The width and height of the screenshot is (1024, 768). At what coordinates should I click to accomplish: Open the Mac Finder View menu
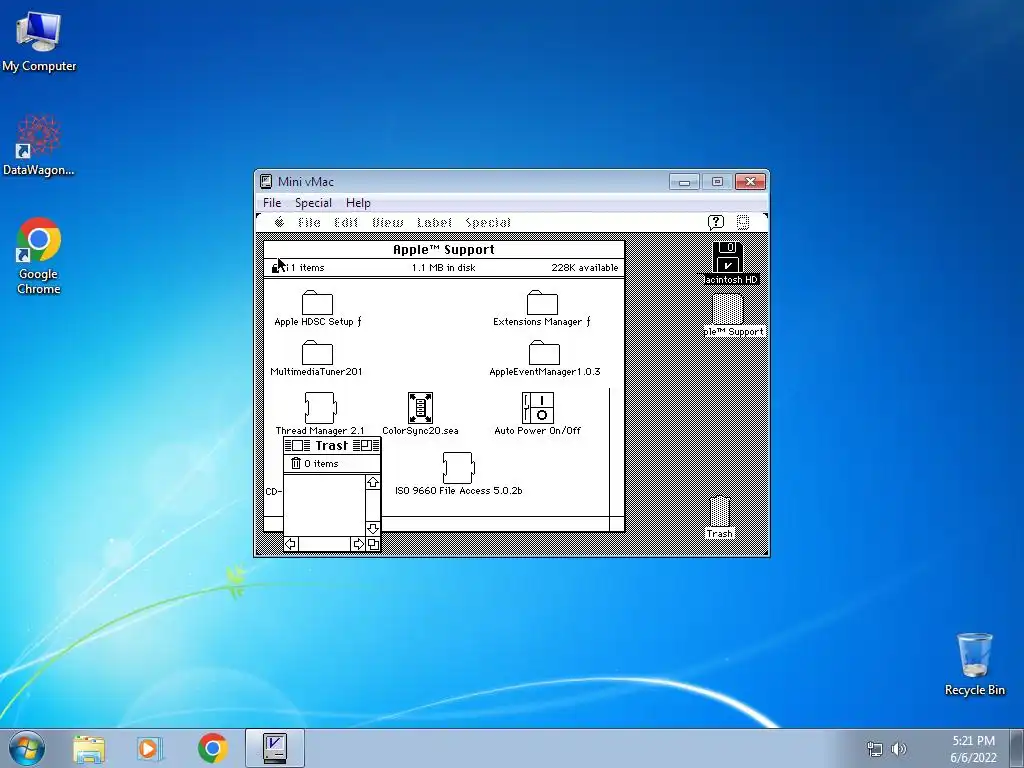tap(388, 223)
